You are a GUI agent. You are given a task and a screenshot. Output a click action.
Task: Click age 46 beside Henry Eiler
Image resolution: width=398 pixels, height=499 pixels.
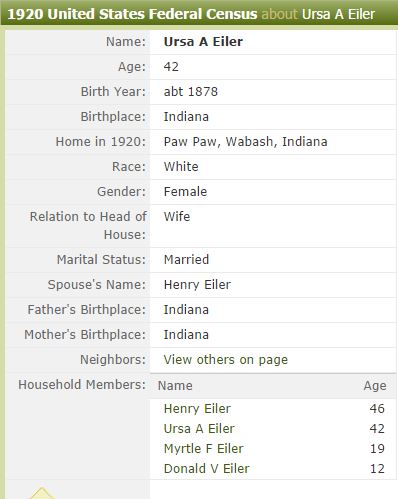[377, 409]
